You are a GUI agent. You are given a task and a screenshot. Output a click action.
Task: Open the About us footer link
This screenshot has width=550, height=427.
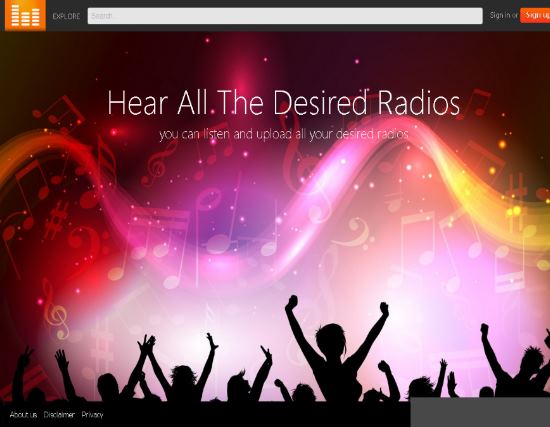[x=23, y=415]
